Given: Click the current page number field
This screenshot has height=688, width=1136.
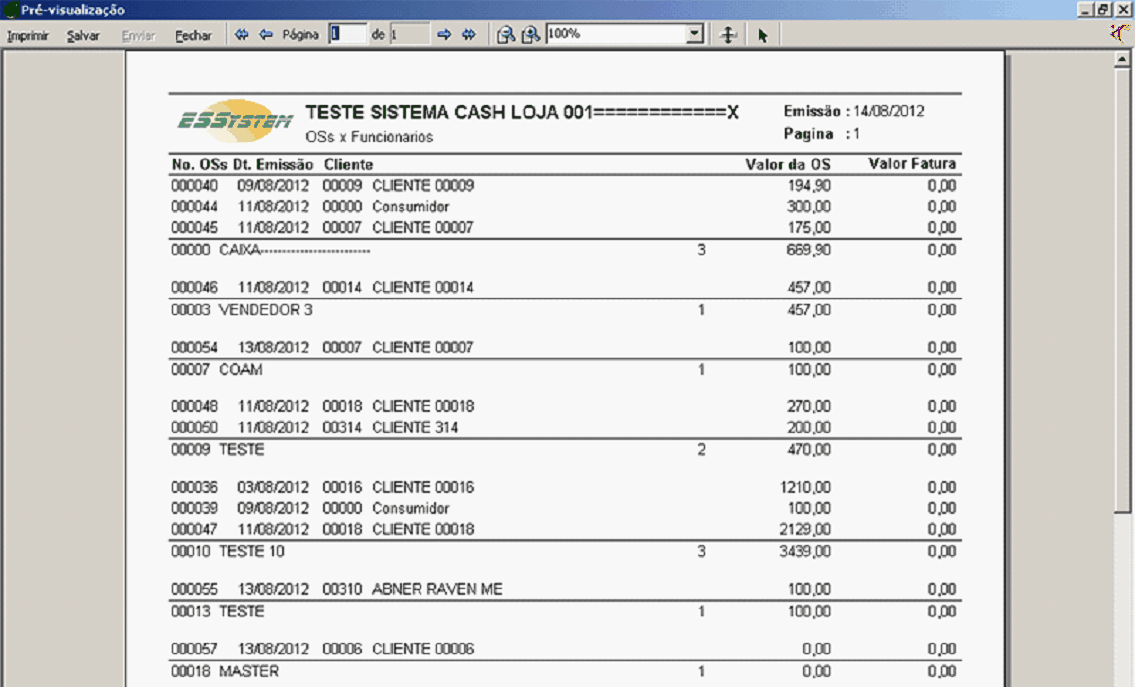Looking at the screenshot, I should (x=347, y=34).
